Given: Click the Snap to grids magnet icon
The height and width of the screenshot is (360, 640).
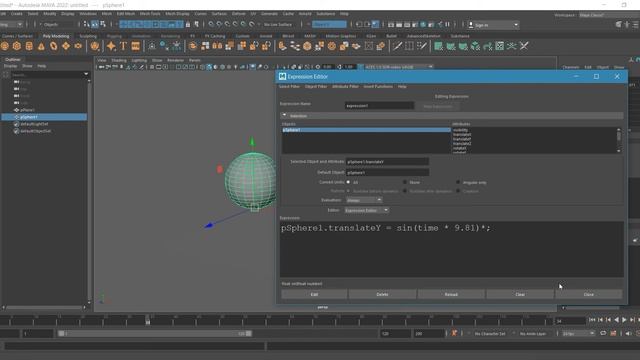Looking at the screenshot, I should click(211, 24).
